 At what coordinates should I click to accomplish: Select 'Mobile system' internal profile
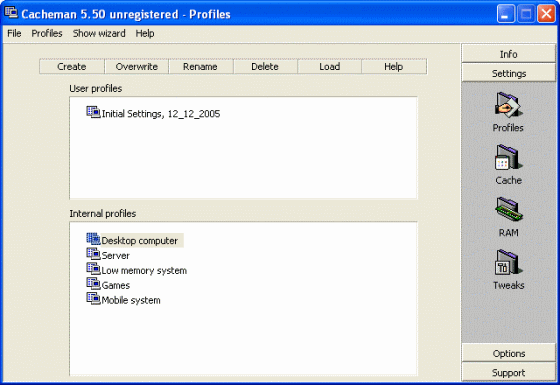pyautogui.click(x=131, y=300)
